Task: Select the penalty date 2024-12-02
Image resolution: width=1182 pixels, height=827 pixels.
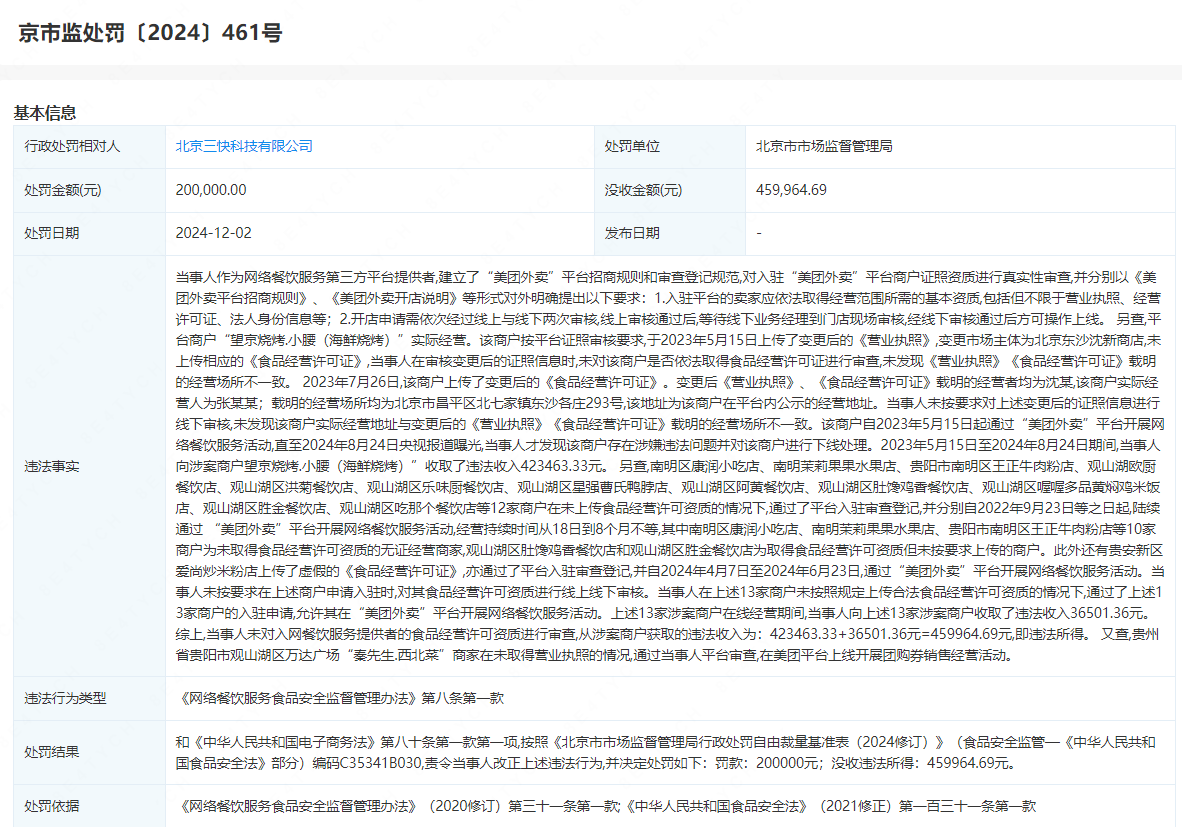Action: click(214, 233)
